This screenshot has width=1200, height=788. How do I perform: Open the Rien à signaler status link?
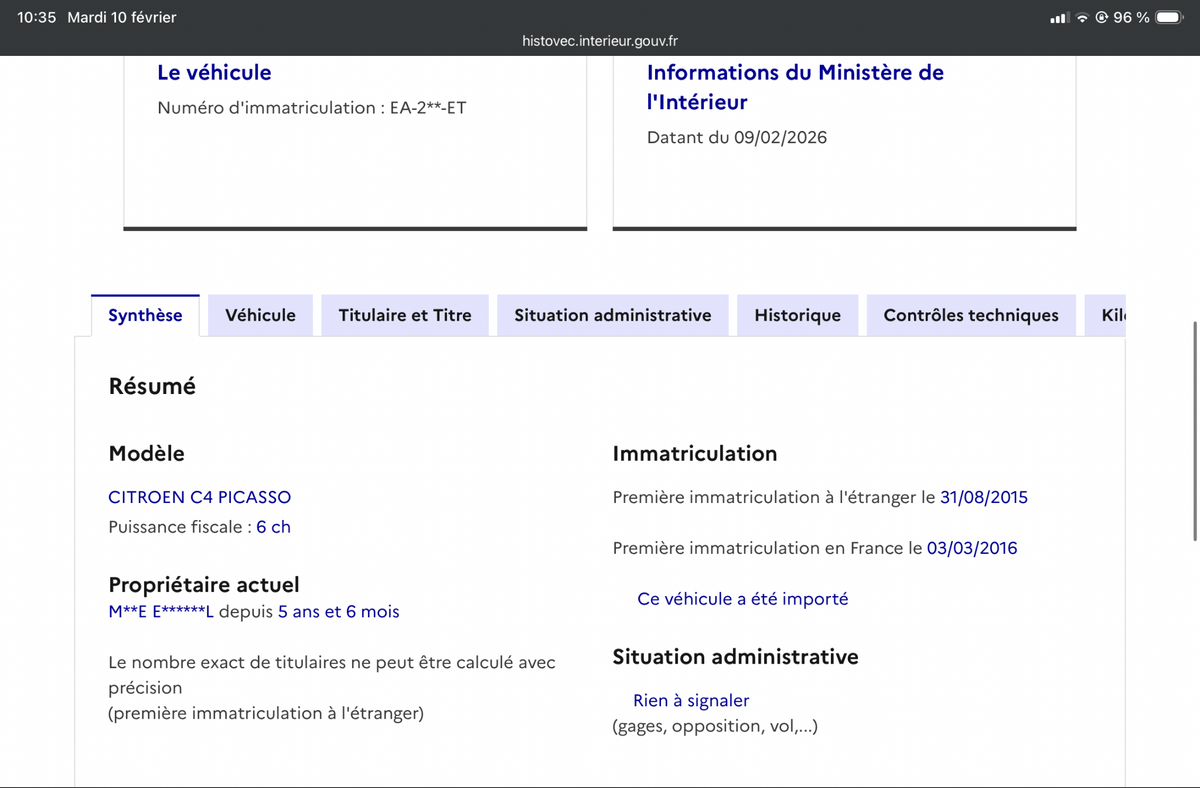pyautogui.click(x=691, y=700)
